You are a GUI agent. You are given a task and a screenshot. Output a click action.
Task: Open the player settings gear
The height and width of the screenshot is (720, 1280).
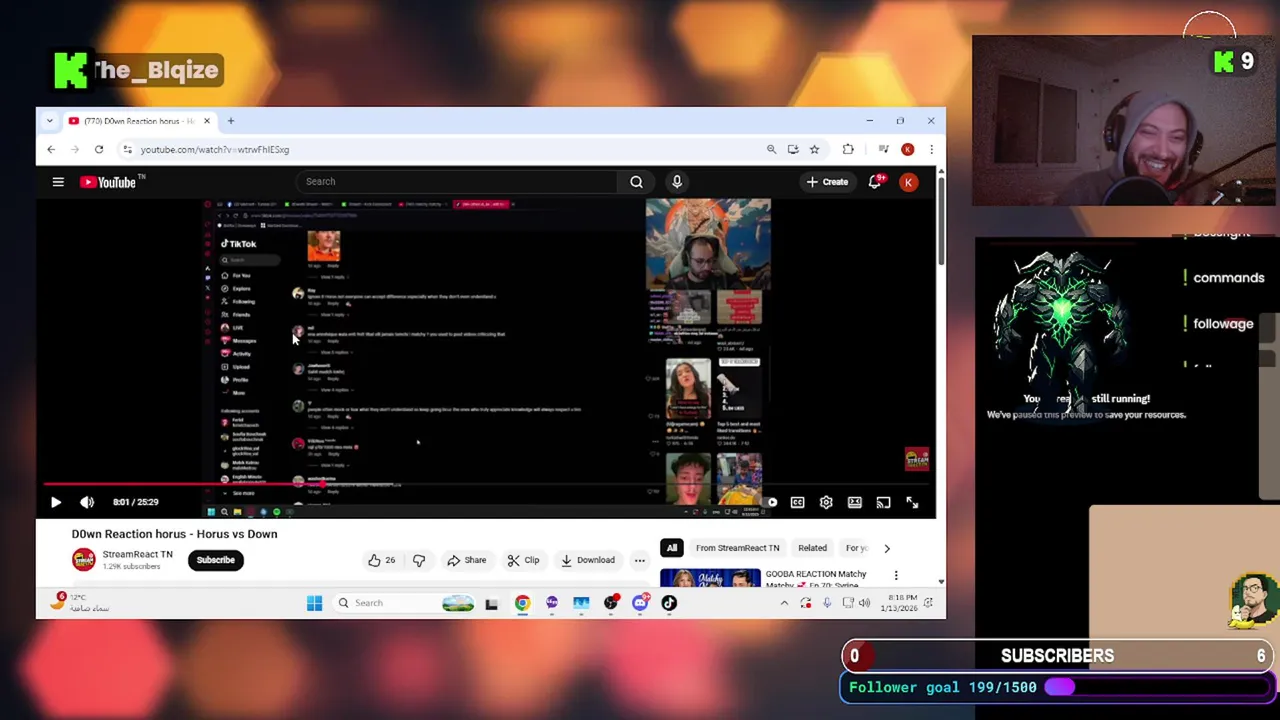click(826, 502)
